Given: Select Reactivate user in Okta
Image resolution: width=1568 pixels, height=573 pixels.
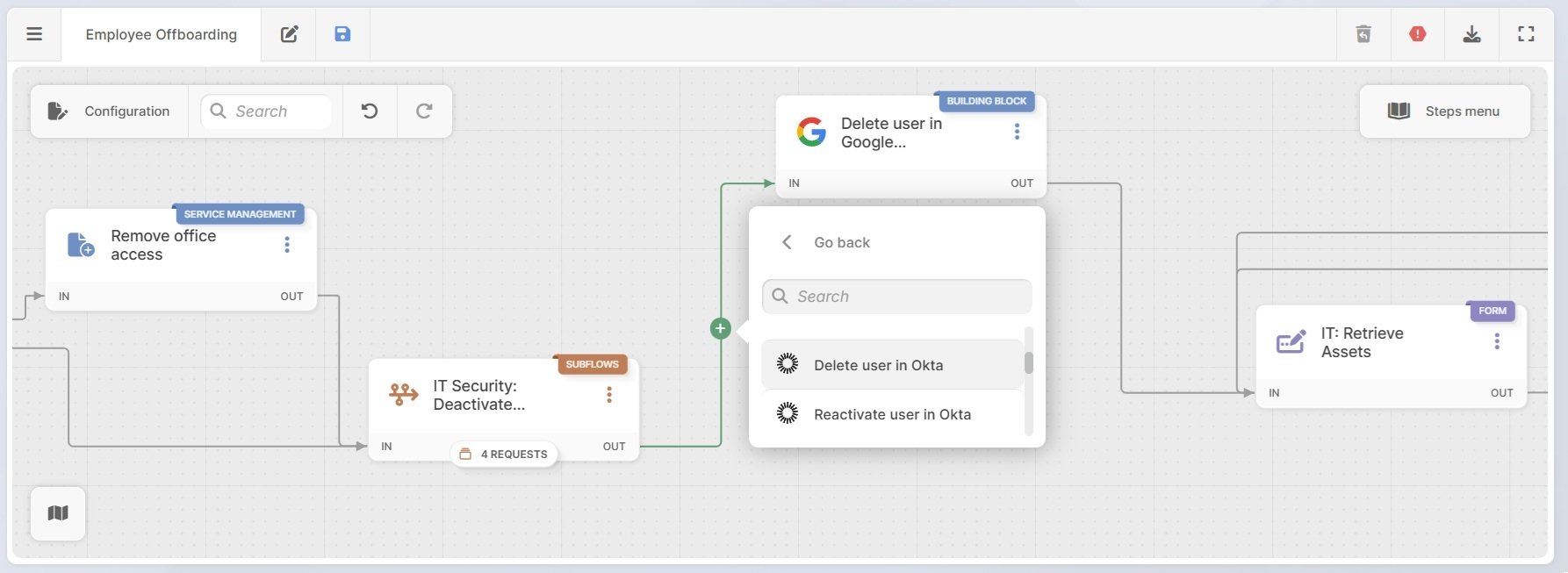Looking at the screenshot, I should coord(892,414).
